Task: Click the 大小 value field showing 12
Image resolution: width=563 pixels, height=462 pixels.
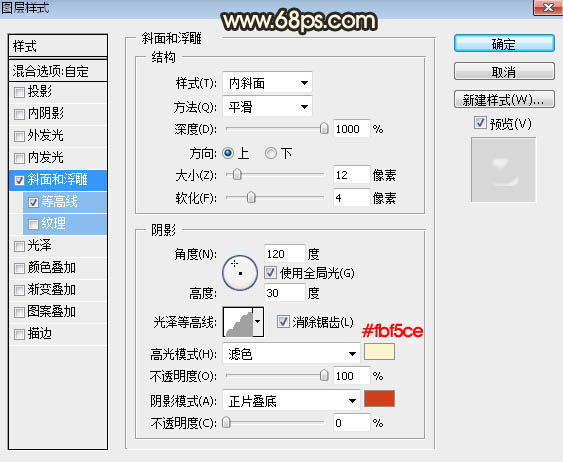Action: pyautogui.click(x=351, y=175)
